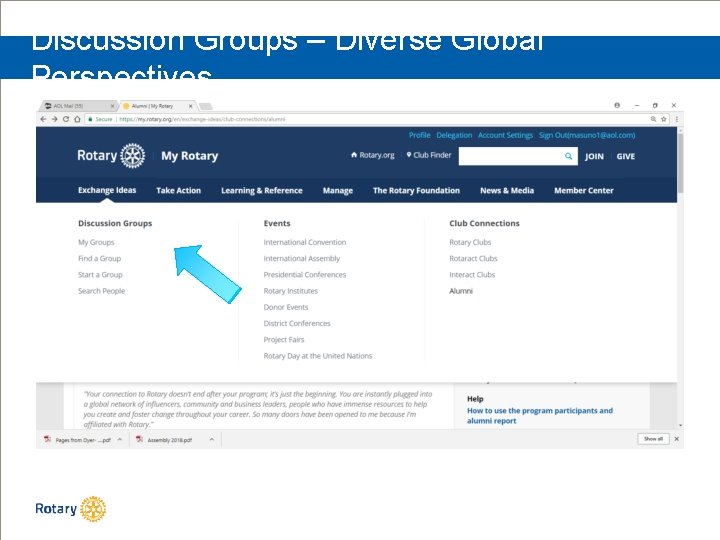The height and width of the screenshot is (540, 720).
Task: Open Member Center menu
Action: [x=584, y=191]
